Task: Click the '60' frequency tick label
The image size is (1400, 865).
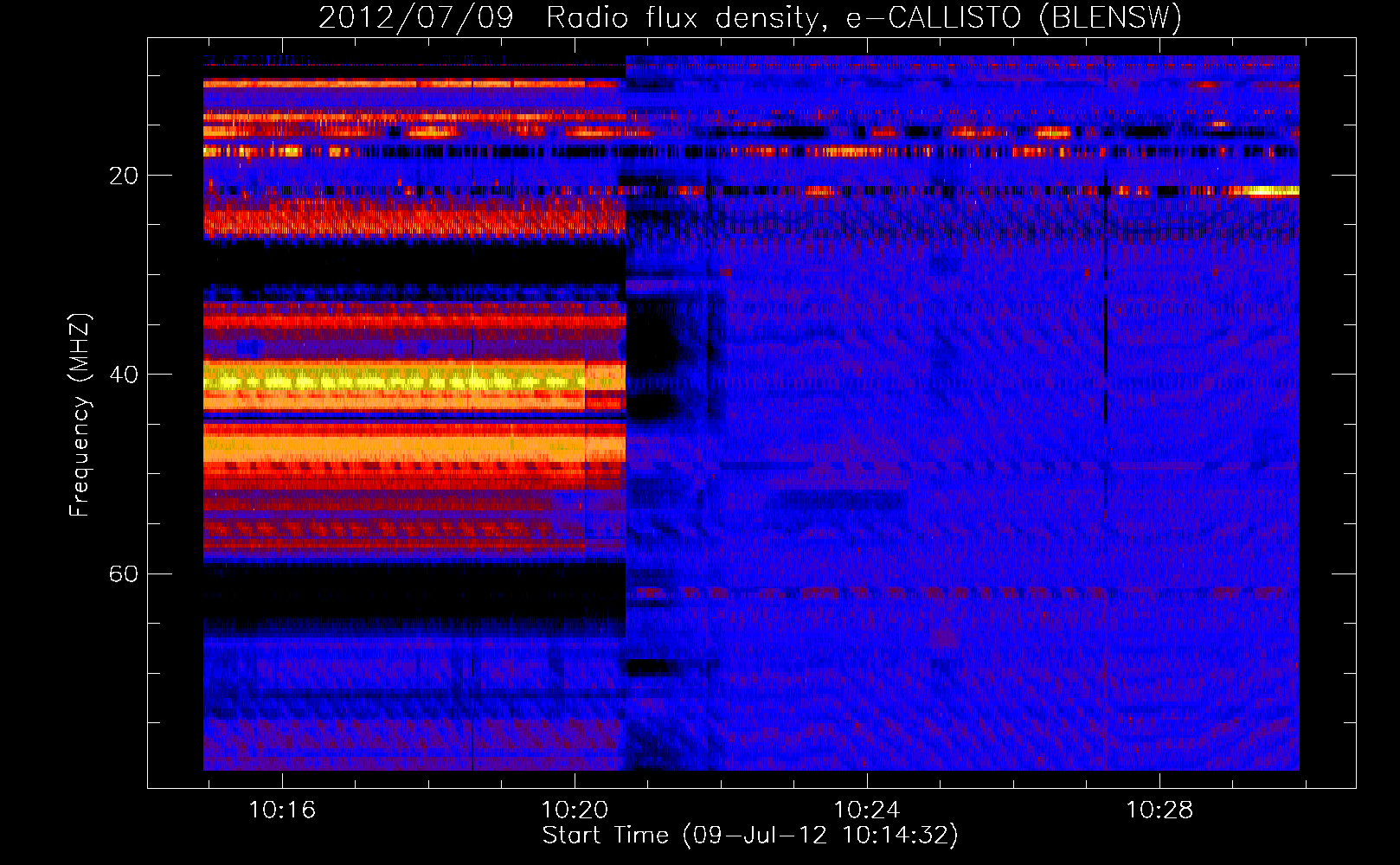Action: pyautogui.click(x=123, y=573)
